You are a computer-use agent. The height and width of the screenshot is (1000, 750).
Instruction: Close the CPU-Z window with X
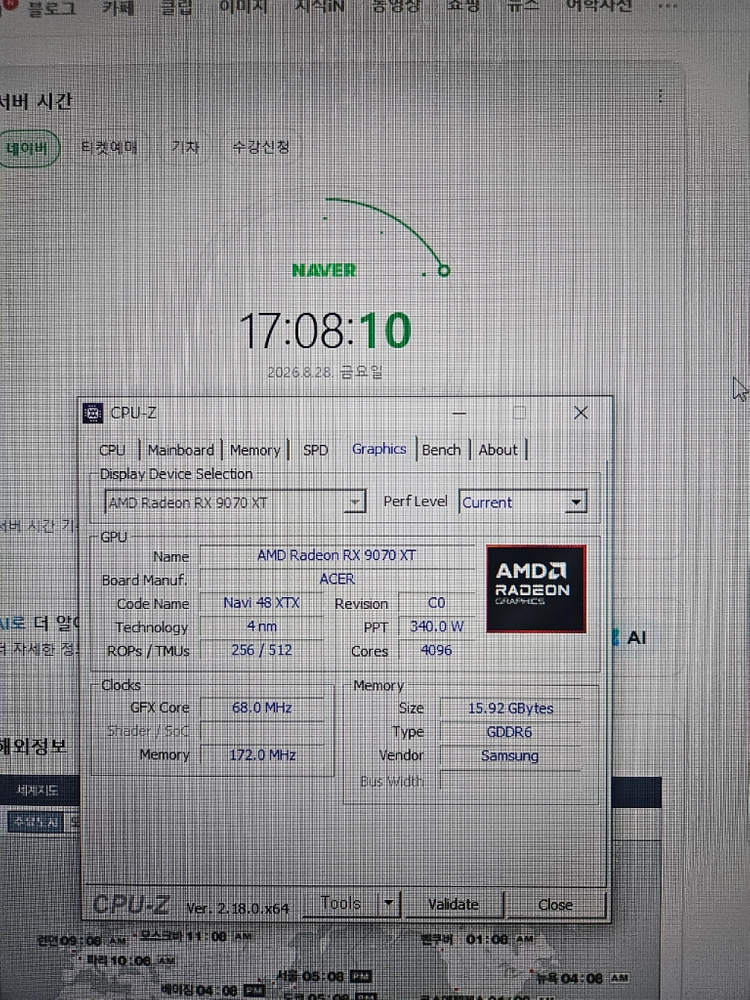coord(580,413)
